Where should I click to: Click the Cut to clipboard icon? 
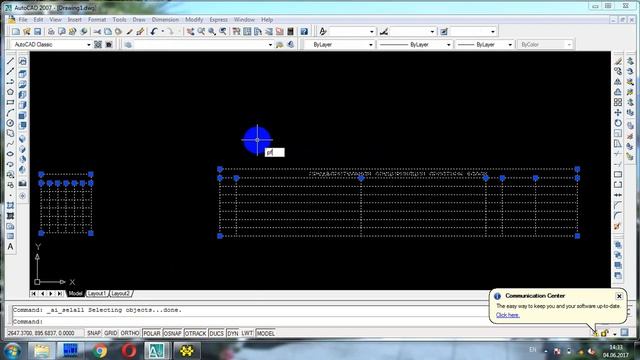(x=97, y=31)
